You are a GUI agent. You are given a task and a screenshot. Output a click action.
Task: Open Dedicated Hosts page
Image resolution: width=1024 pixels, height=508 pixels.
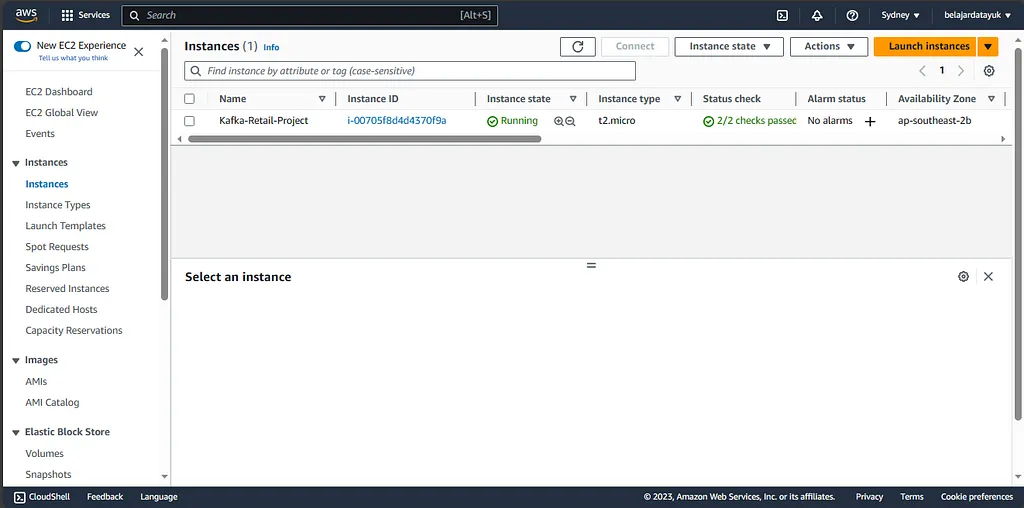[x=61, y=310]
